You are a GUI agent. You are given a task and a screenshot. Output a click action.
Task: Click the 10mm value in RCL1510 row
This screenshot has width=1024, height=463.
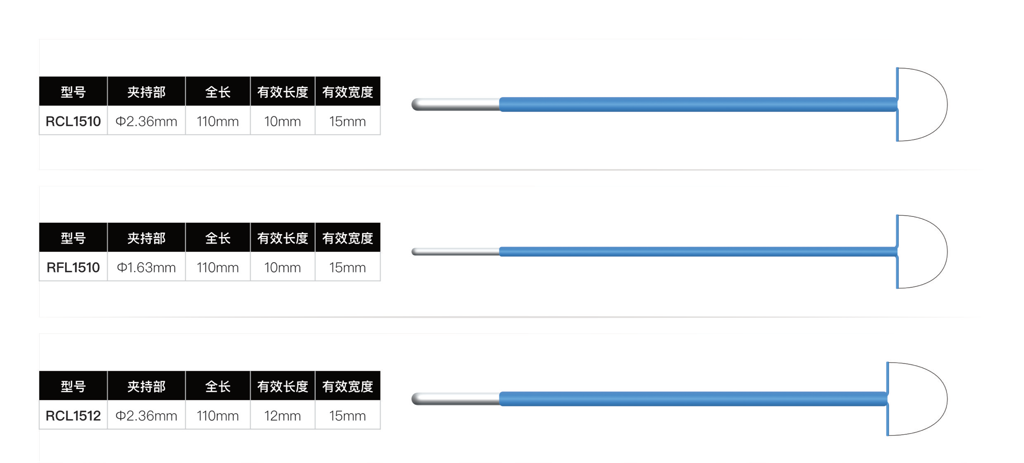point(282,121)
